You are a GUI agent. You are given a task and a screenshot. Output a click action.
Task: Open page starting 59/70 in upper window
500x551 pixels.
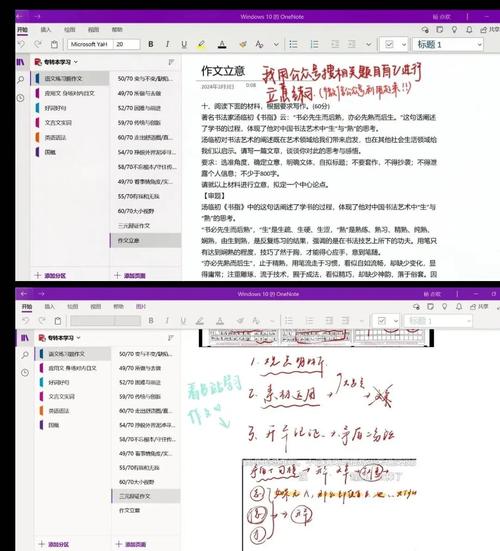[x=146, y=123]
